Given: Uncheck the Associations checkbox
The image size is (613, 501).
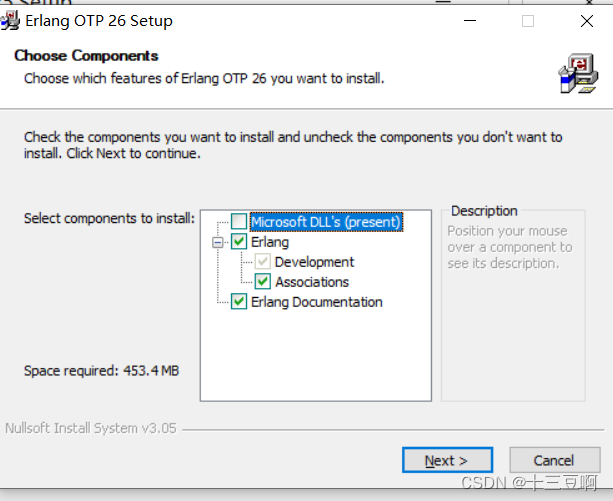Looking at the screenshot, I should [263, 281].
